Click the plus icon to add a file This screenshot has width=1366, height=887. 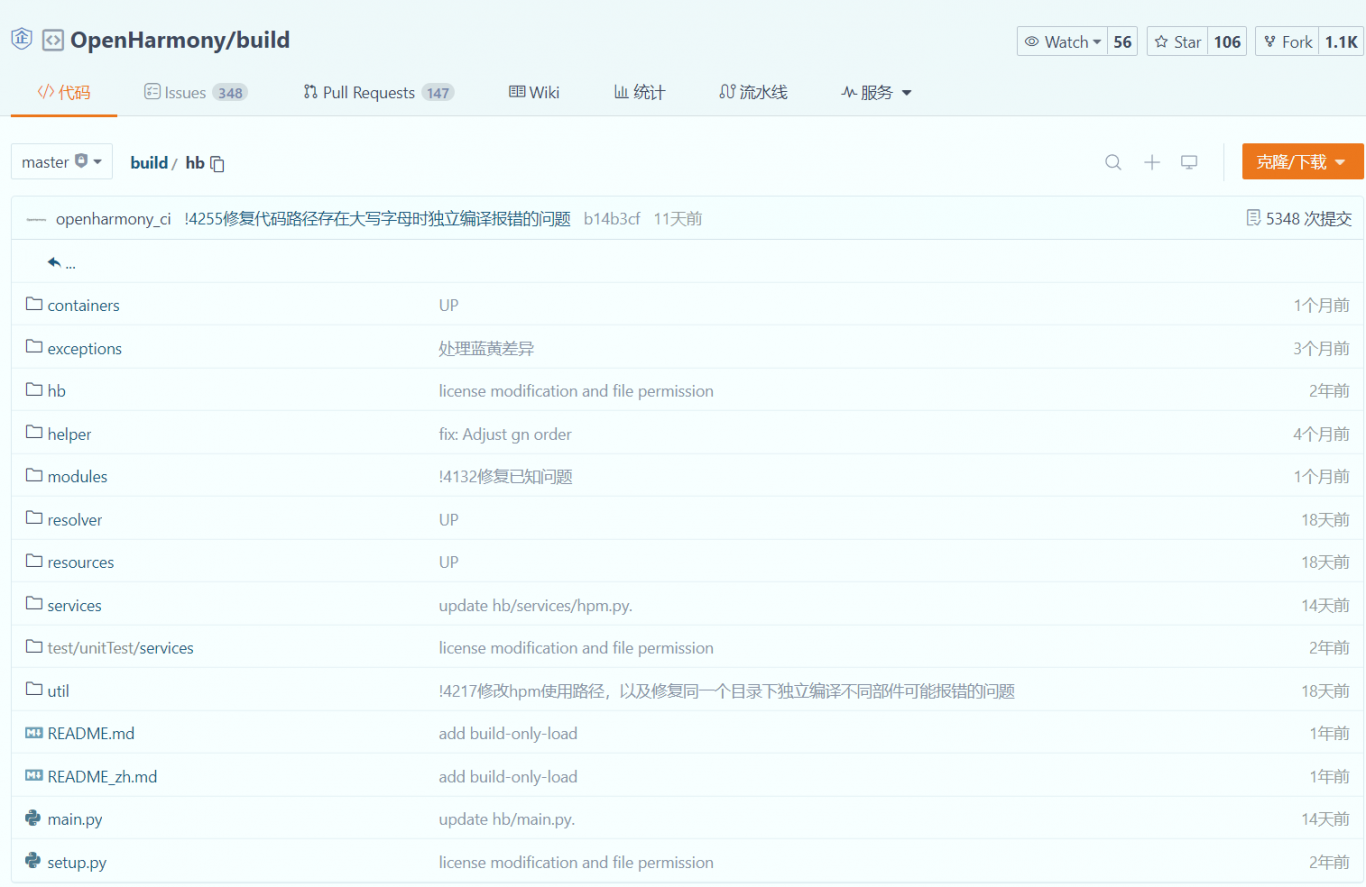(x=1152, y=162)
